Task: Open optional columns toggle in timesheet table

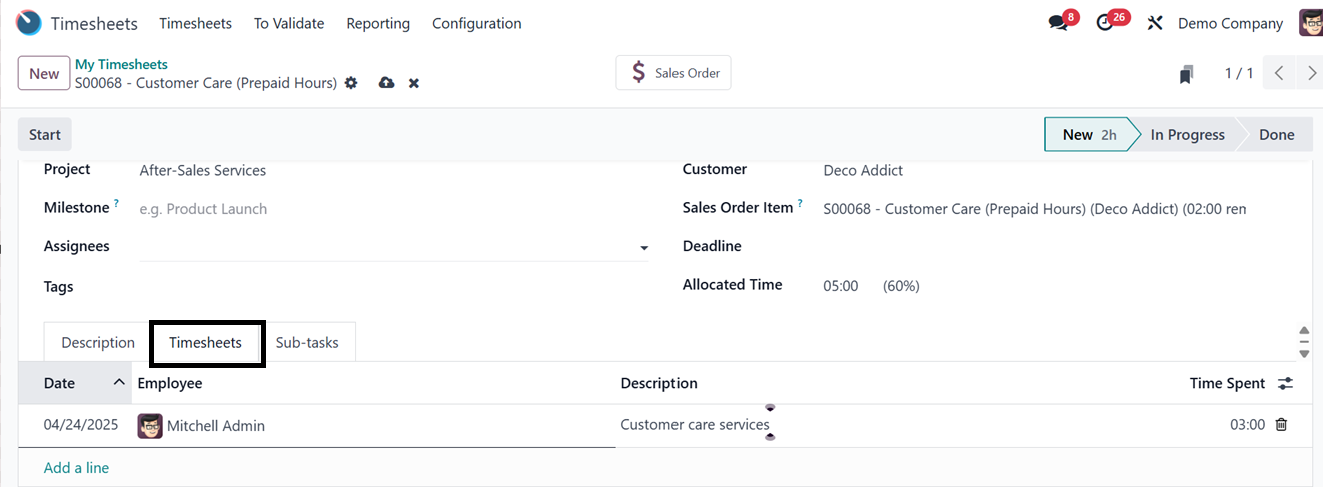Action: (1286, 384)
